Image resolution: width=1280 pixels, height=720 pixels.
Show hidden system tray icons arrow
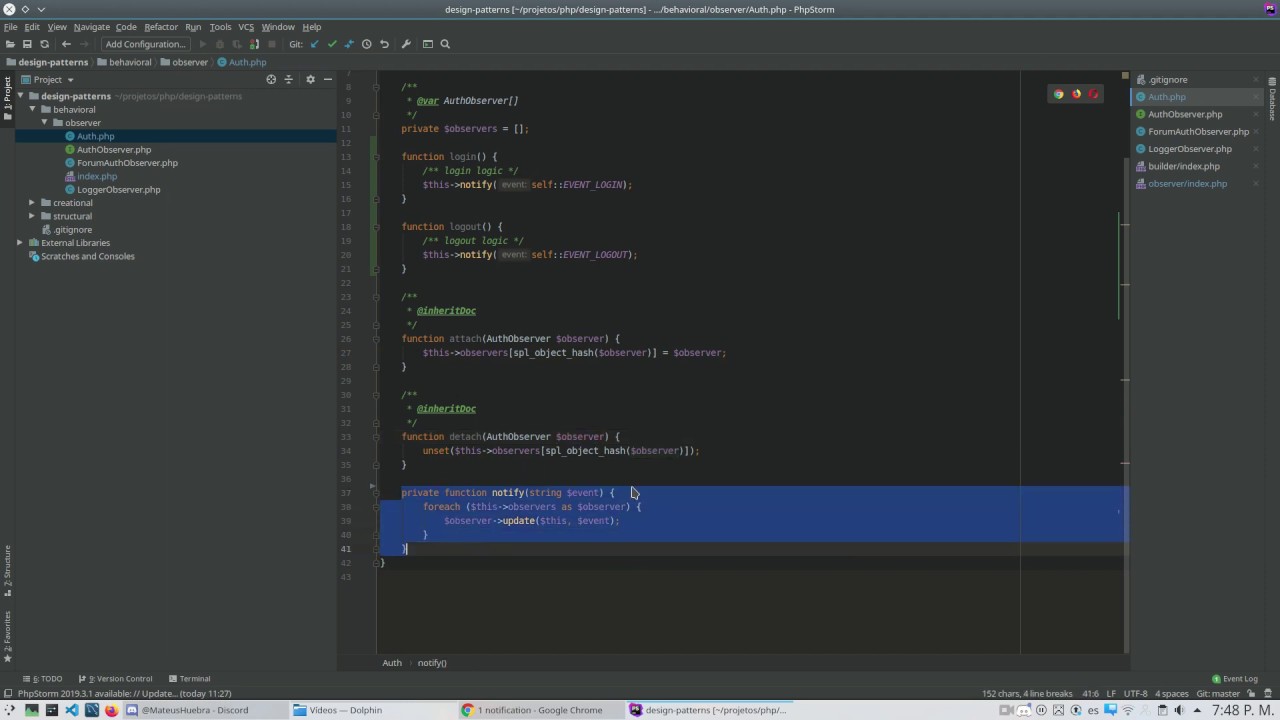click(1197, 710)
